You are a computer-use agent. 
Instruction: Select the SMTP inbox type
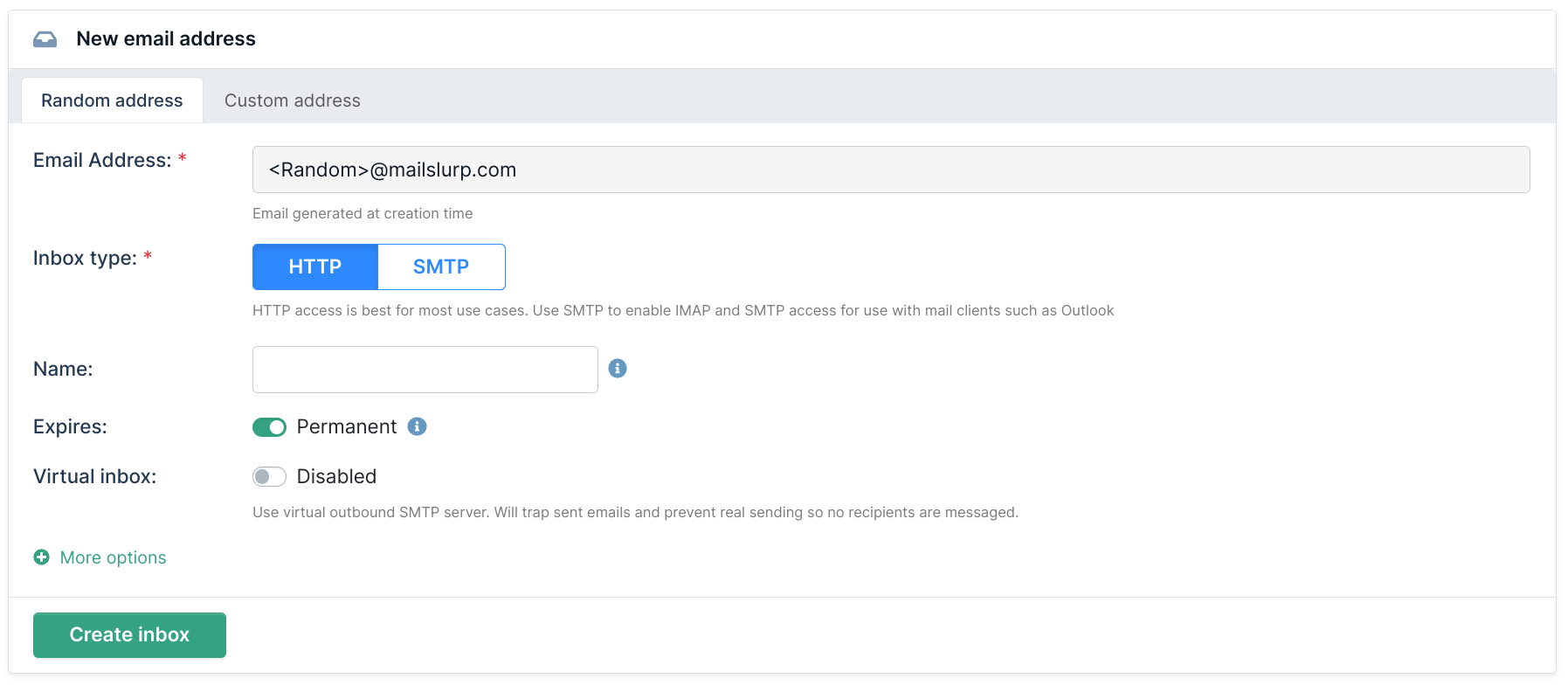(441, 266)
